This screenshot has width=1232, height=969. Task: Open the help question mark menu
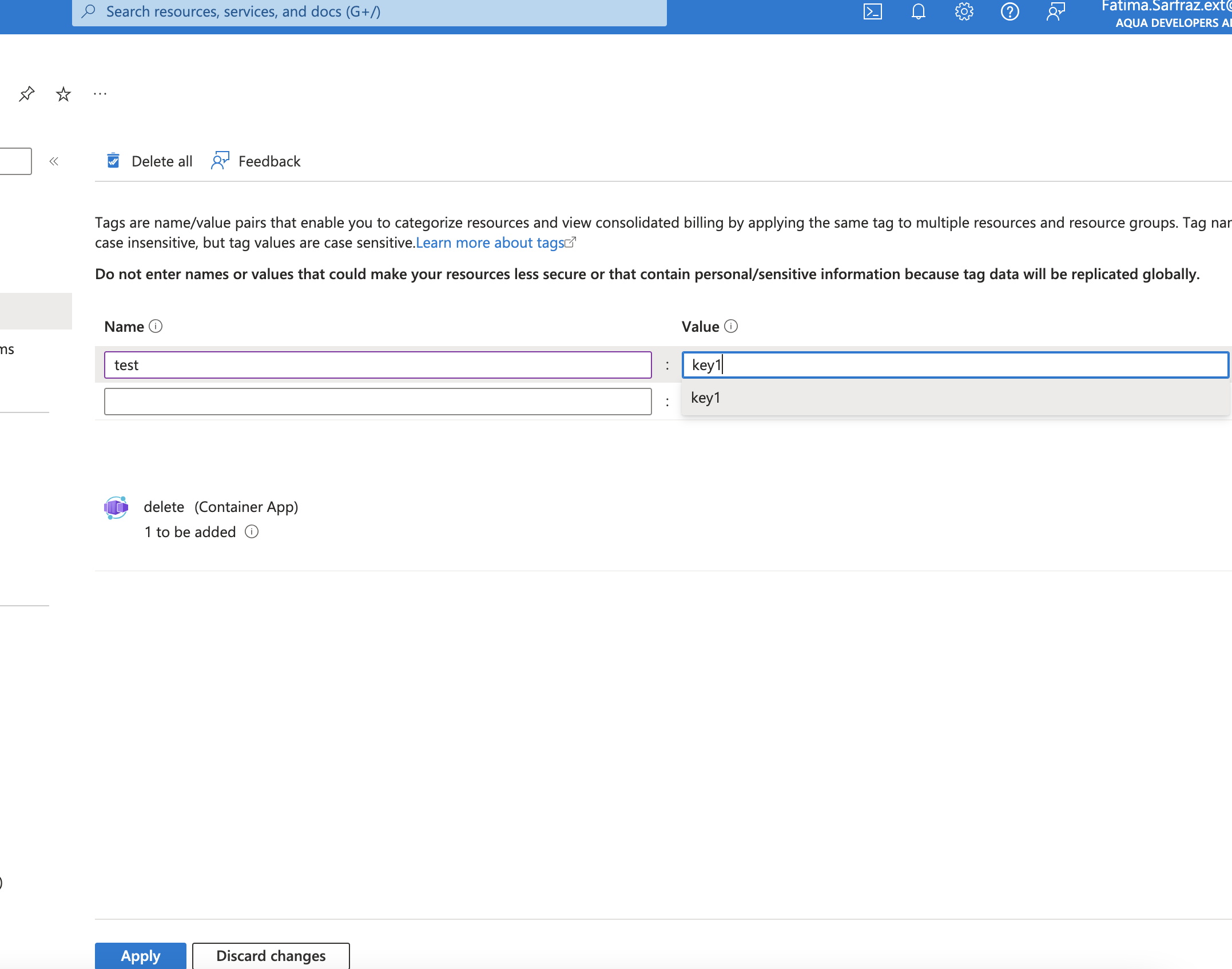click(x=1010, y=11)
